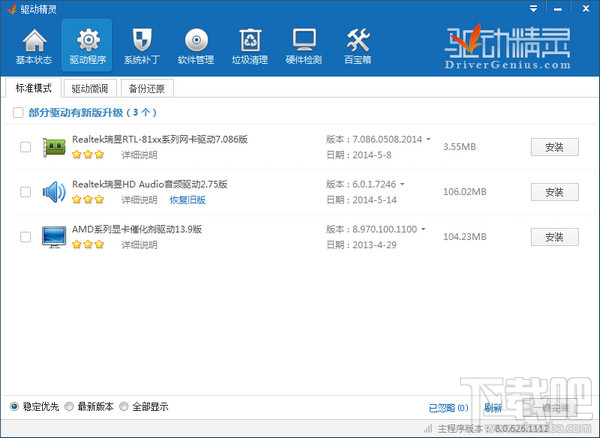Viewport: 600px width, 438px height.
Task: Install the Realtek HD Audio driver
Action: (554, 192)
